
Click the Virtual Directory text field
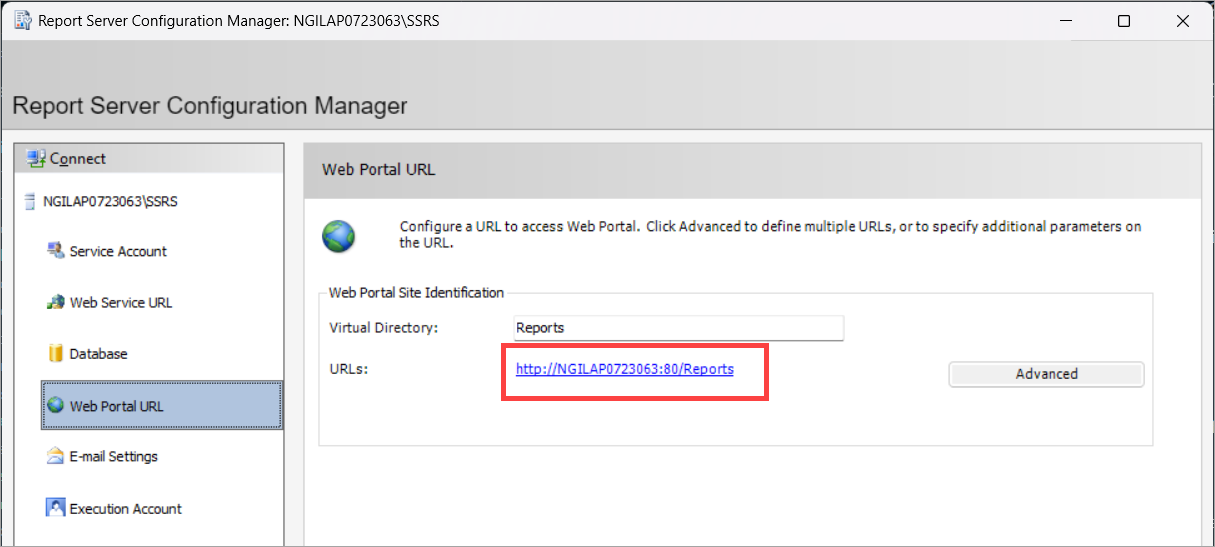[x=678, y=328]
